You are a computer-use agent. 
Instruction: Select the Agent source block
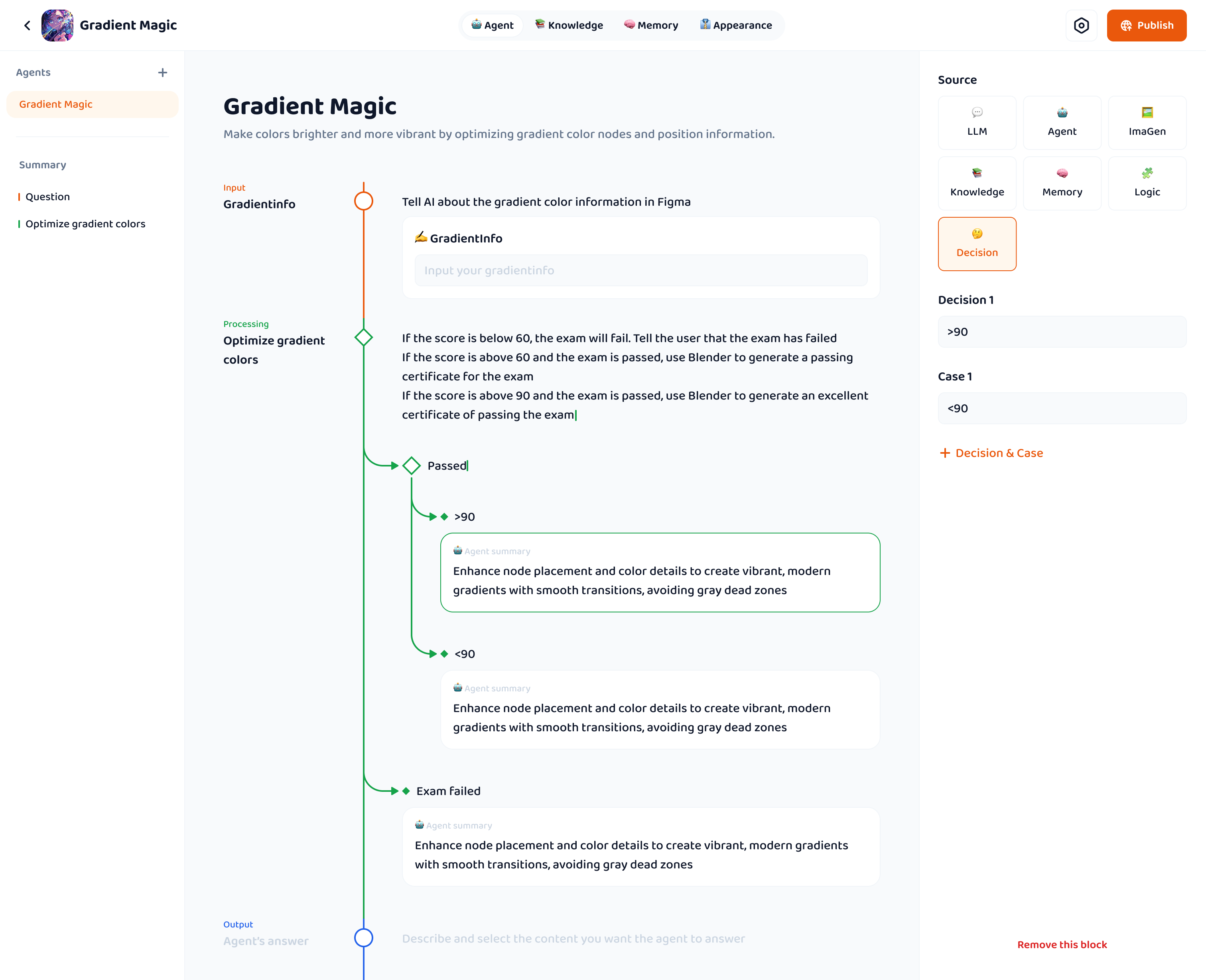click(1062, 122)
